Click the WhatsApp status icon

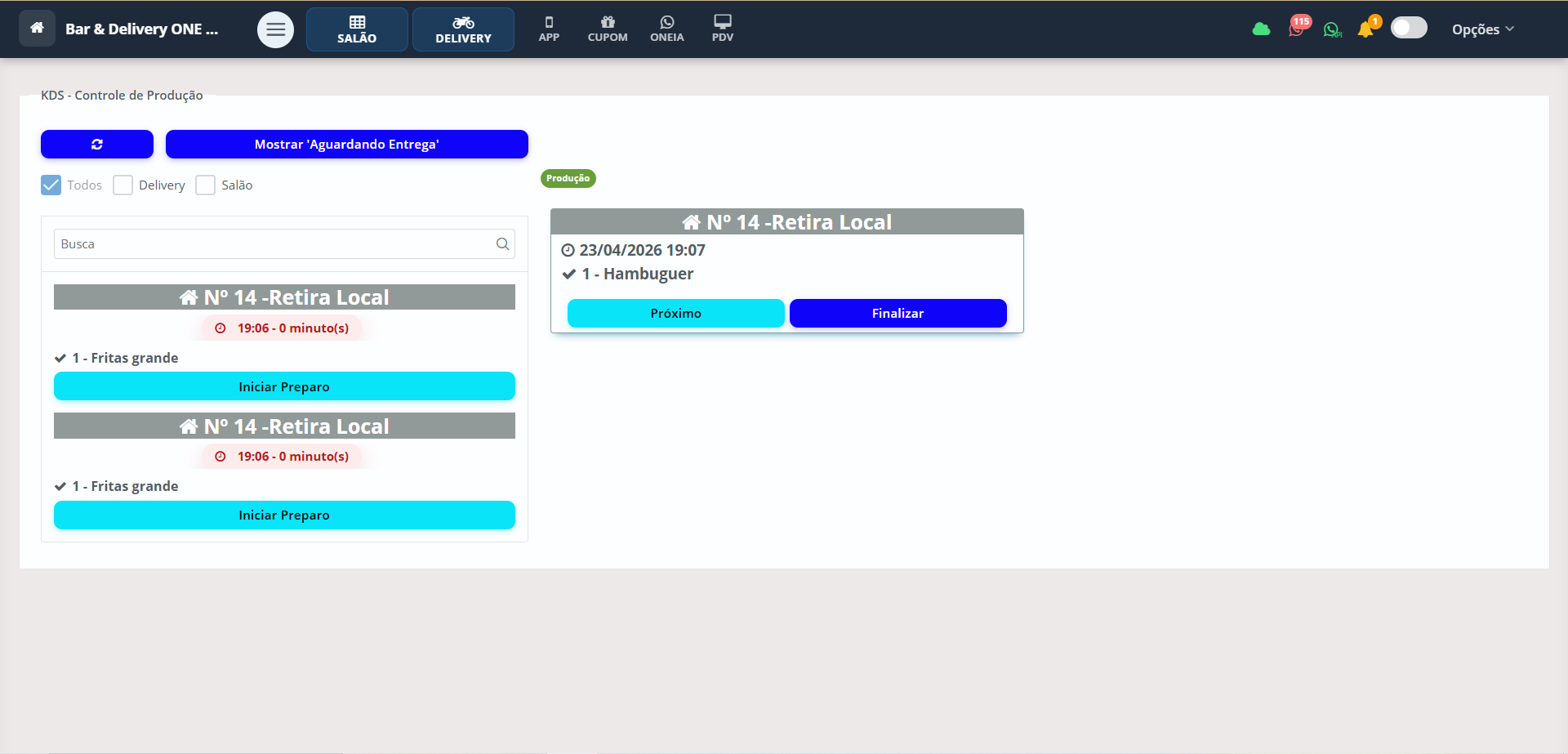pyautogui.click(x=1332, y=30)
